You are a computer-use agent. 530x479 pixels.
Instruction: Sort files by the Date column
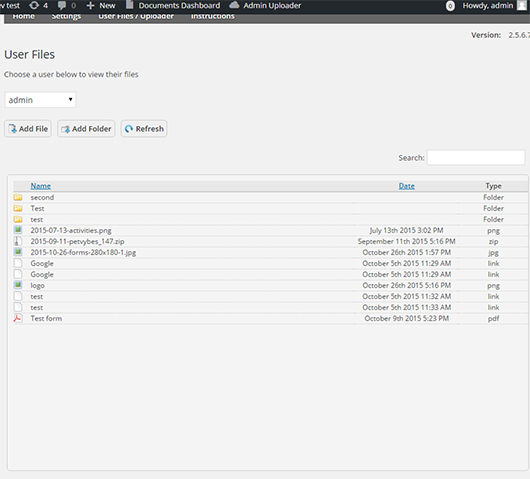tap(407, 186)
